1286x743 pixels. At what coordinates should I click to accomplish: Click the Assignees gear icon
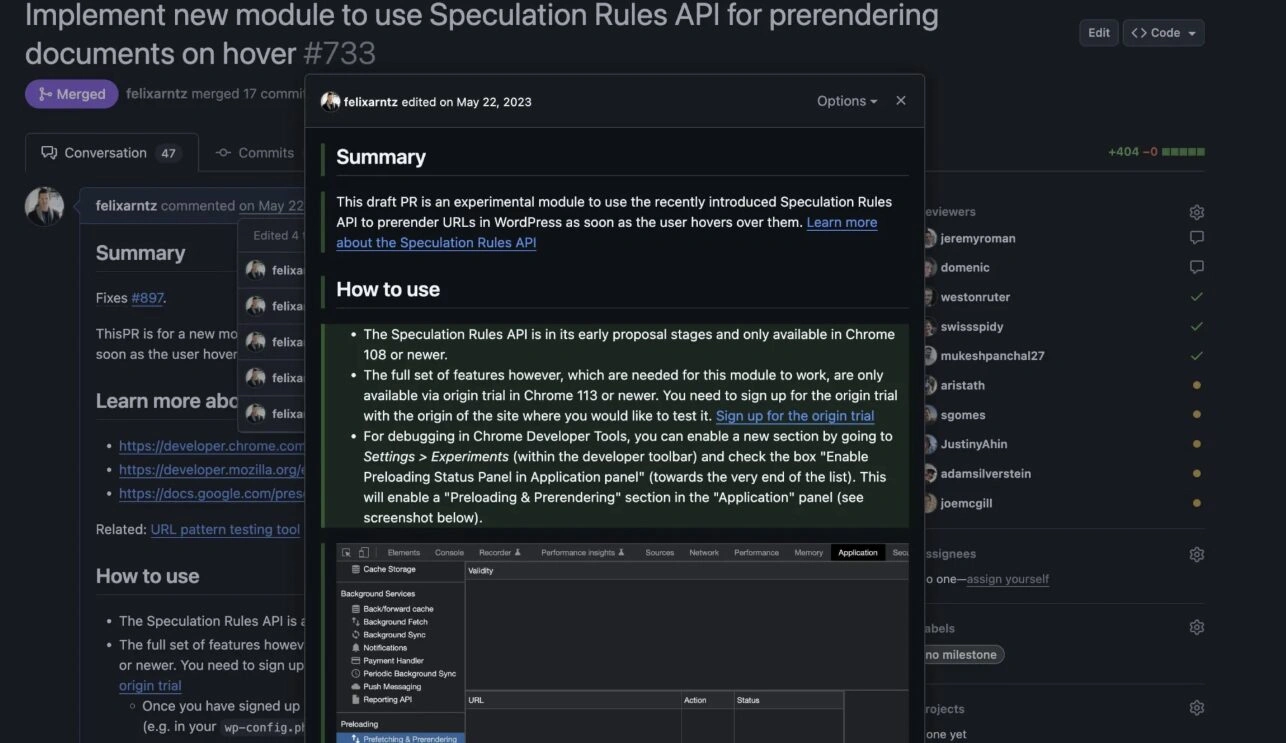(1196, 554)
